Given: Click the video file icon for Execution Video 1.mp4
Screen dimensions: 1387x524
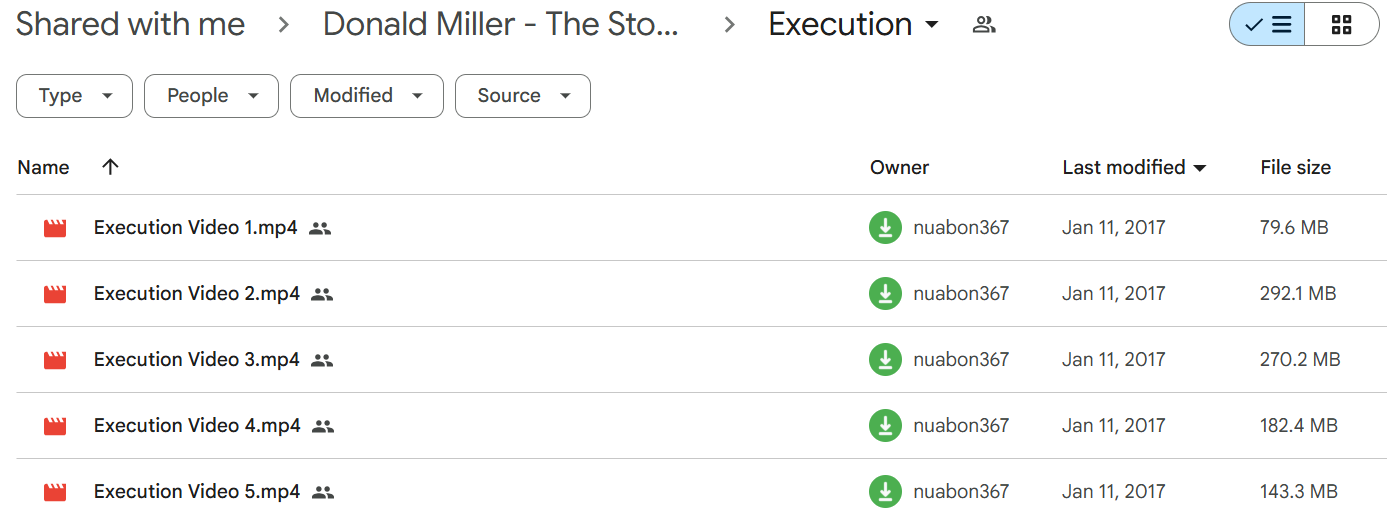Looking at the screenshot, I should click(55, 228).
